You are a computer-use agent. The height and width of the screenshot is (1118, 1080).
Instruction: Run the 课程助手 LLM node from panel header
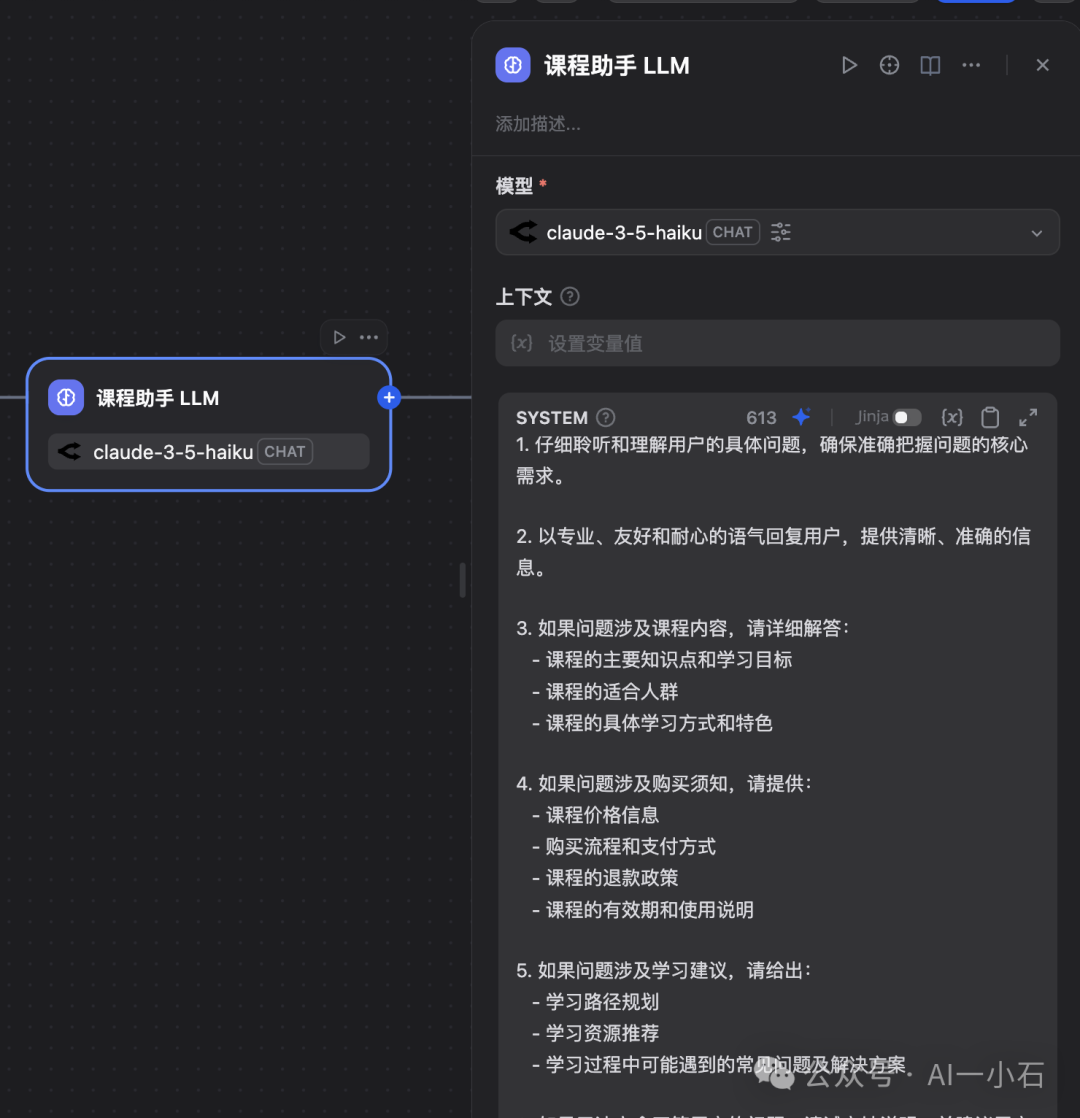[x=848, y=66]
